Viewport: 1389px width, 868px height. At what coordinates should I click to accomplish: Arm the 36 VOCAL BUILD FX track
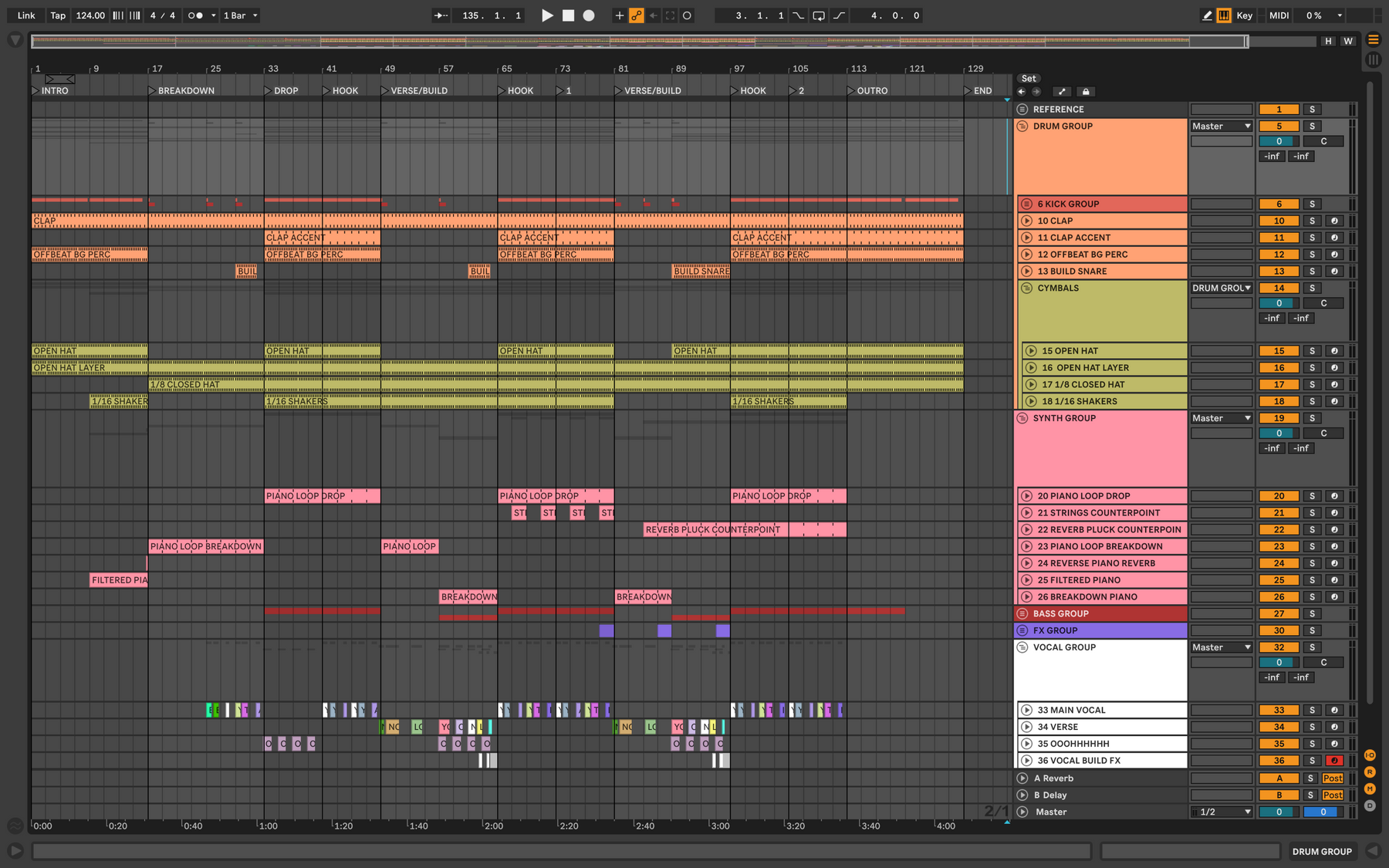point(1334,761)
